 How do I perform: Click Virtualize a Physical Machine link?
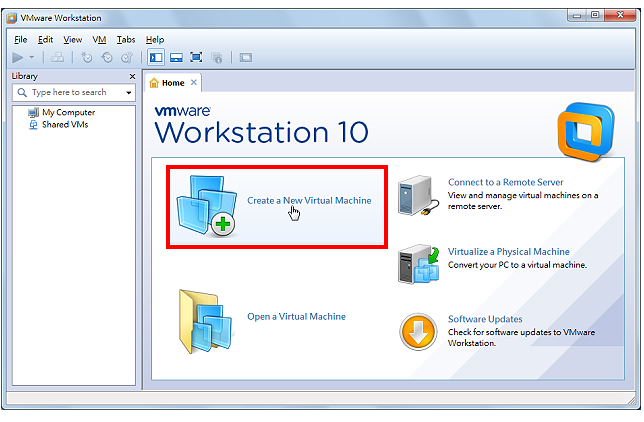click(508, 251)
